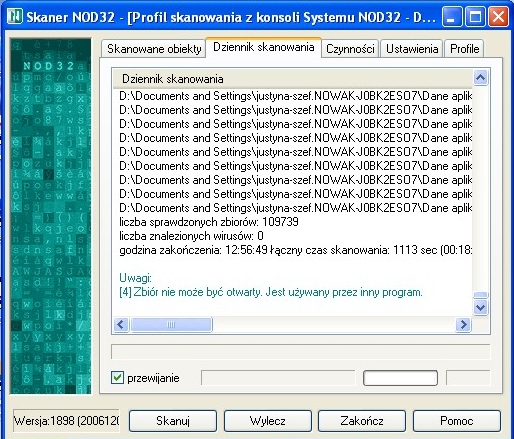The height and width of the screenshot is (439, 514).
Task: Click the 'Uwagi:' note heading
Action: tap(135, 278)
